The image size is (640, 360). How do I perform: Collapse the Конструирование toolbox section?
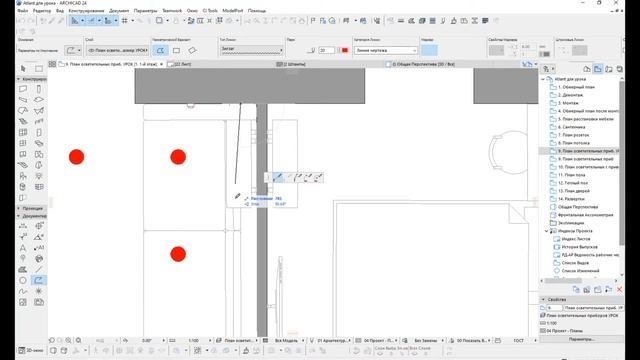pyautogui.click(x=19, y=79)
